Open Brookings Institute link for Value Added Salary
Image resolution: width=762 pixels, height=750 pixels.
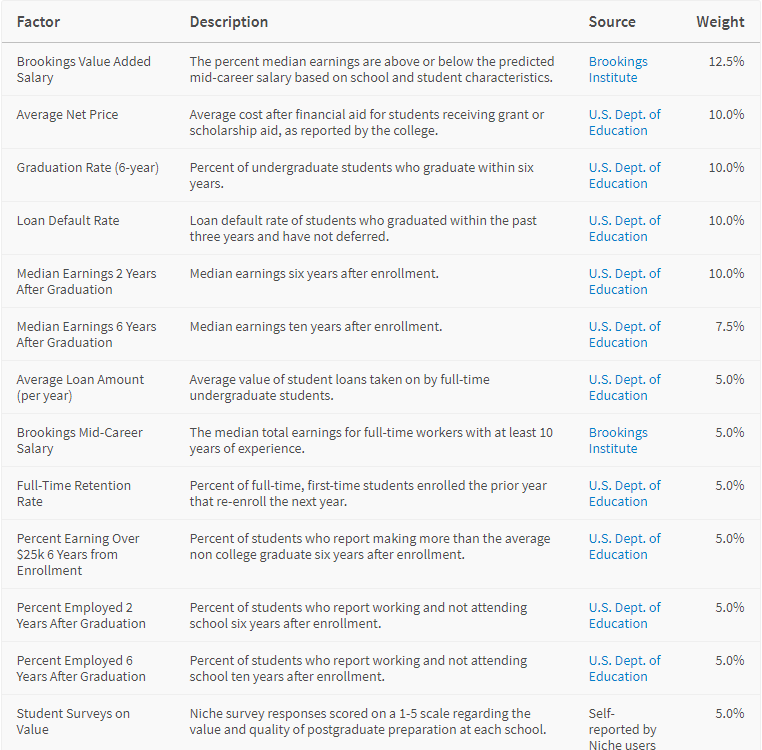click(618, 70)
